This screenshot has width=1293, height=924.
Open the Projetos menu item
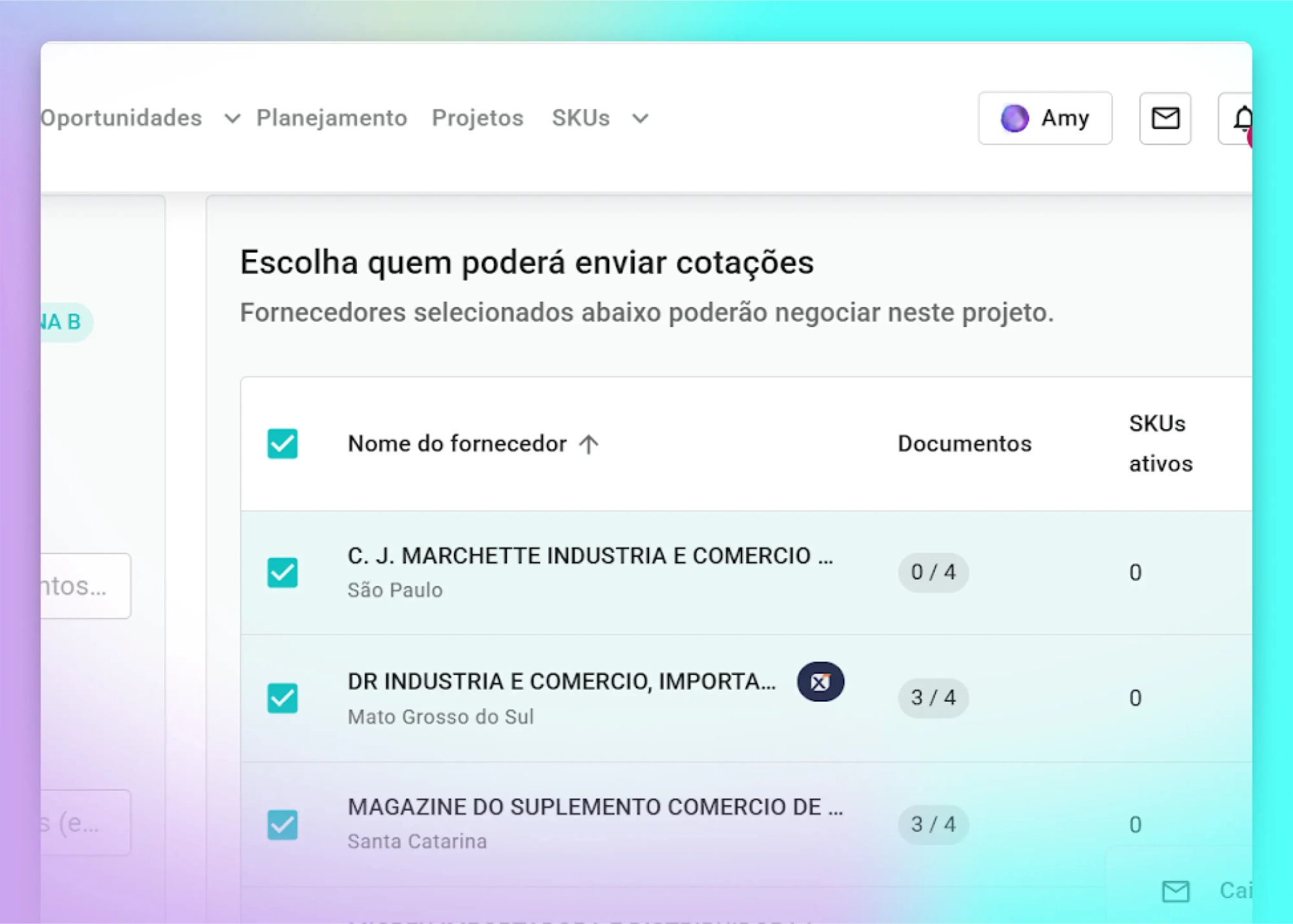tap(477, 118)
